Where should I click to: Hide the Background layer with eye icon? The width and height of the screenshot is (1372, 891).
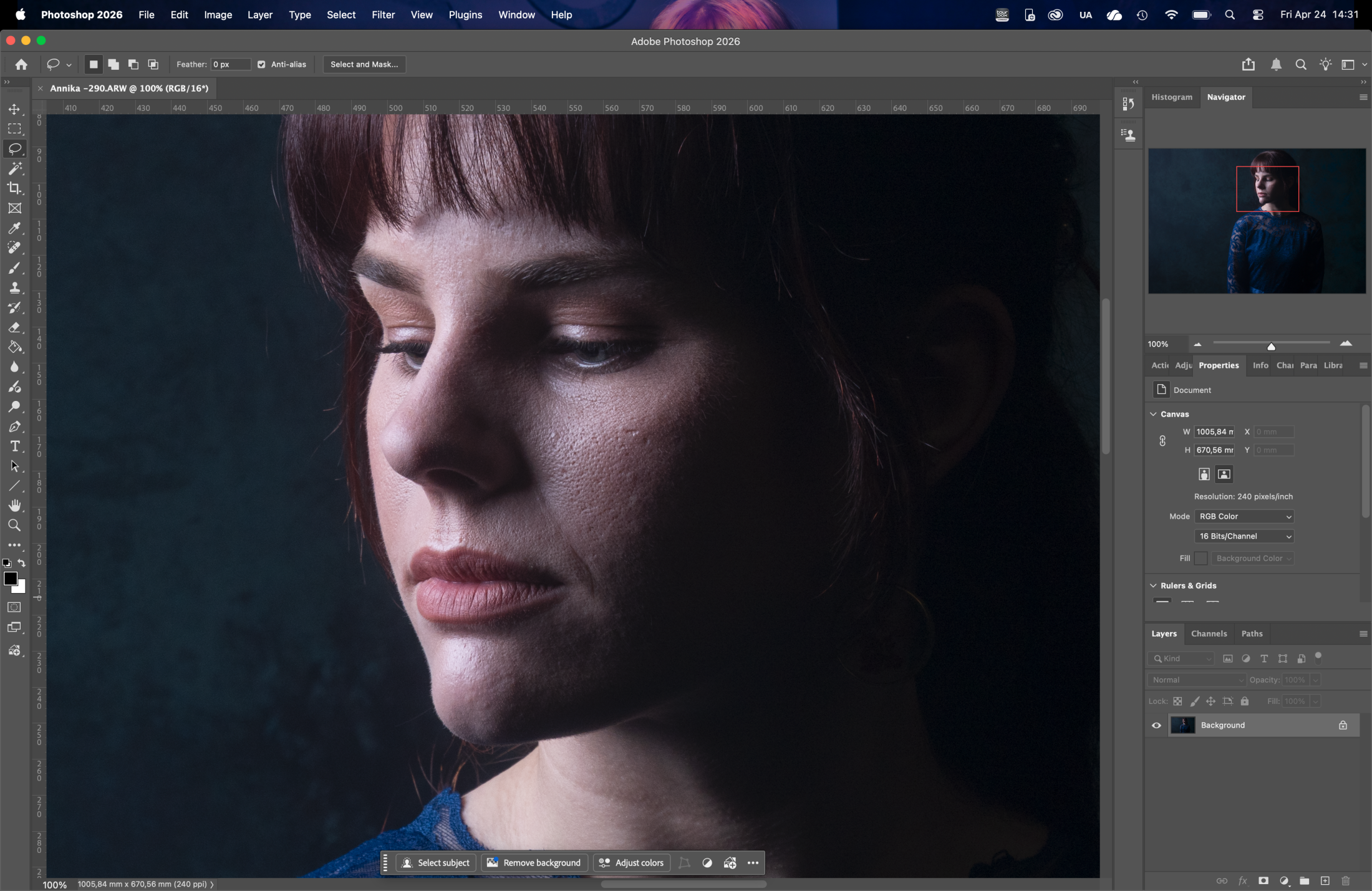tap(1156, 725)
